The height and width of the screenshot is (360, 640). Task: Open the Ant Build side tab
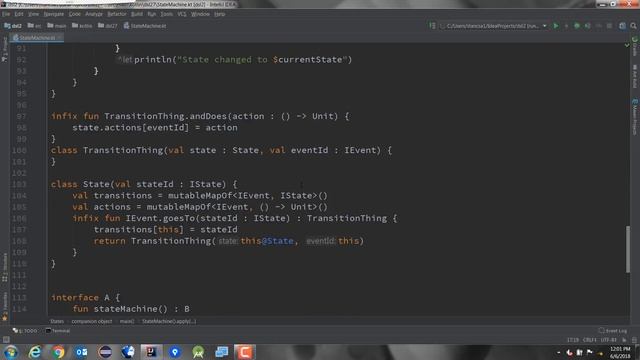(x=635, y=76)
